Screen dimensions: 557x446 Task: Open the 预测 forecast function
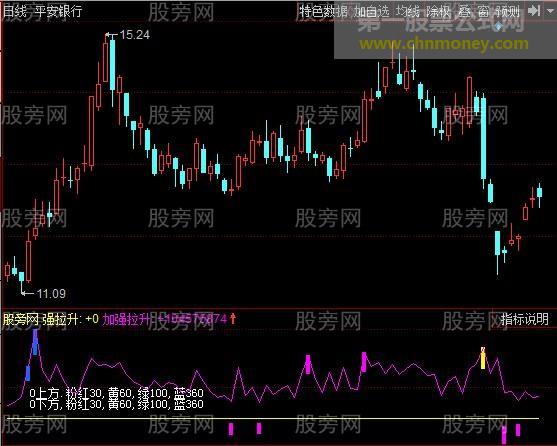tap(508, 12)
